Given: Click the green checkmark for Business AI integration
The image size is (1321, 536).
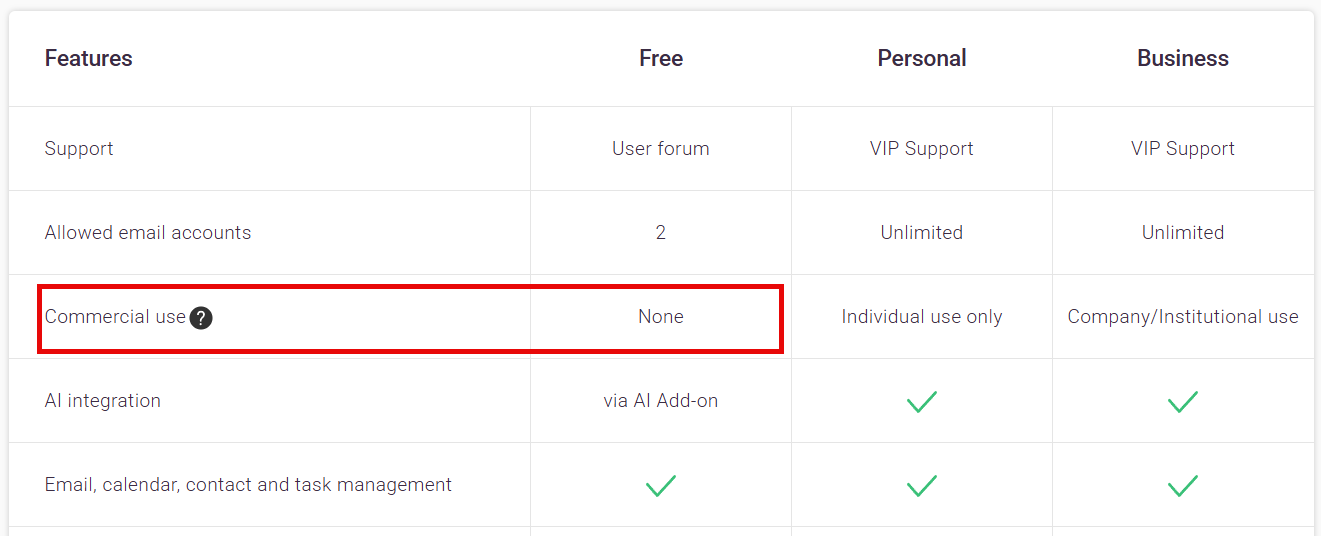Looking at the screenshot, I should 1182,402.
